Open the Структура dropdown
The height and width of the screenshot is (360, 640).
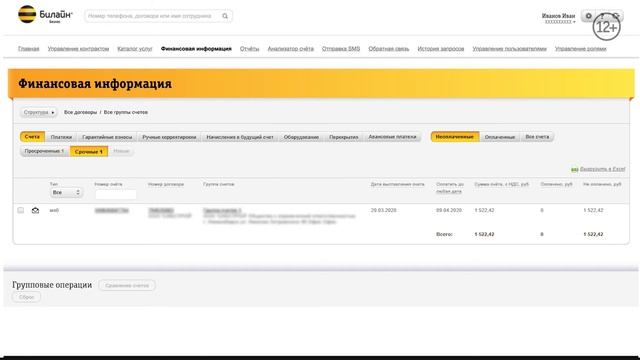(x=39, y=112)
